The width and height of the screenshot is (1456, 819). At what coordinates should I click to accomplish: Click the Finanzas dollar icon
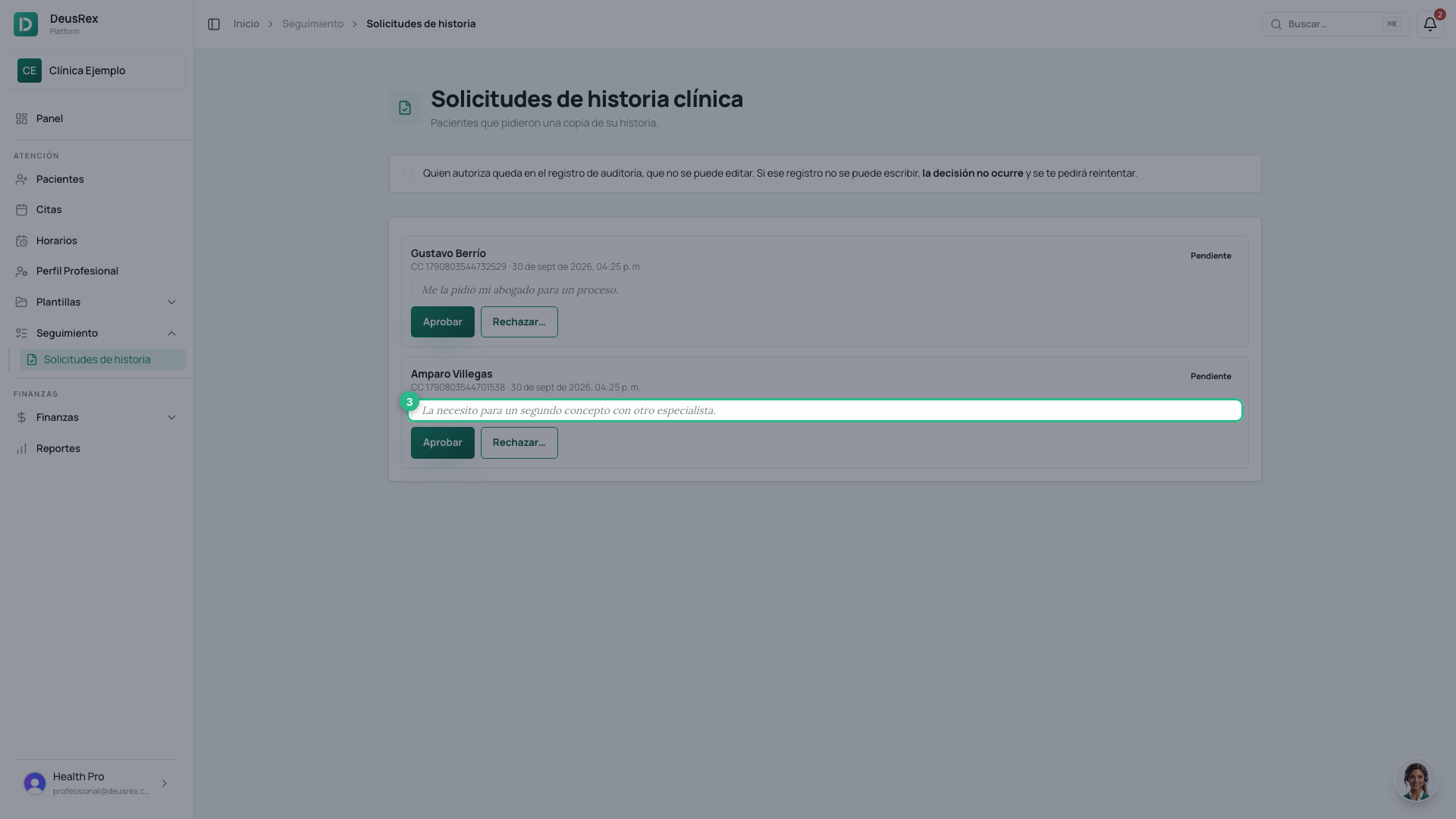(x=21, y=418)
